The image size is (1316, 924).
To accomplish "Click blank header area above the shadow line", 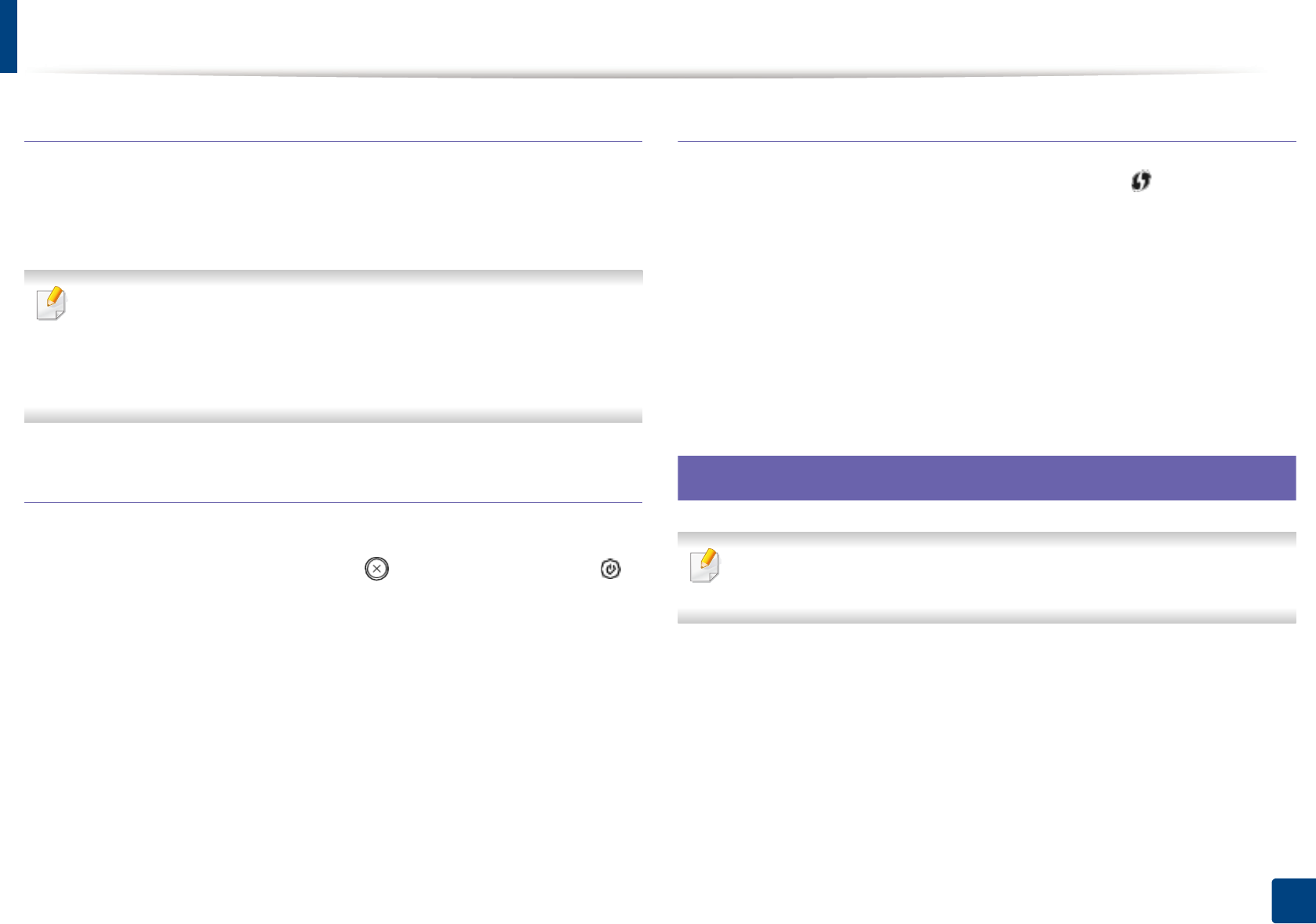I will click(x=643, y=35).
